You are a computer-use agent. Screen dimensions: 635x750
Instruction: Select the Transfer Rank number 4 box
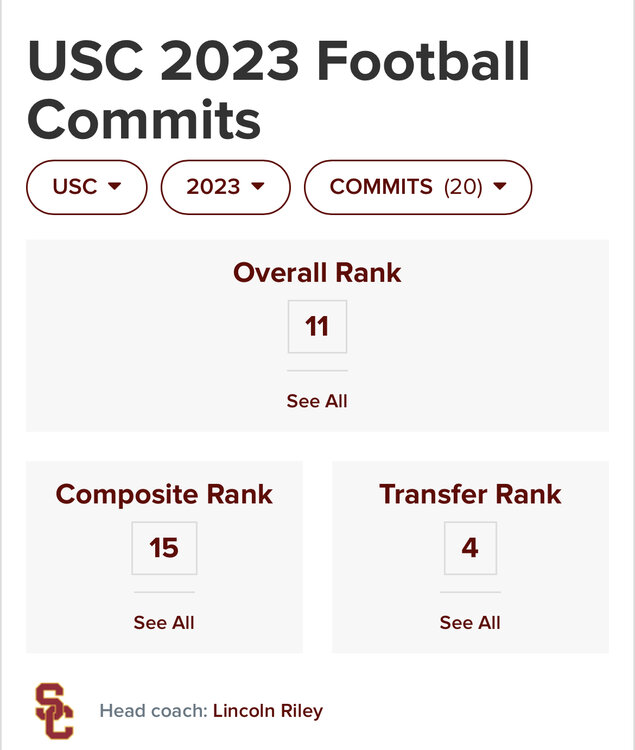[x=470, y=548]
